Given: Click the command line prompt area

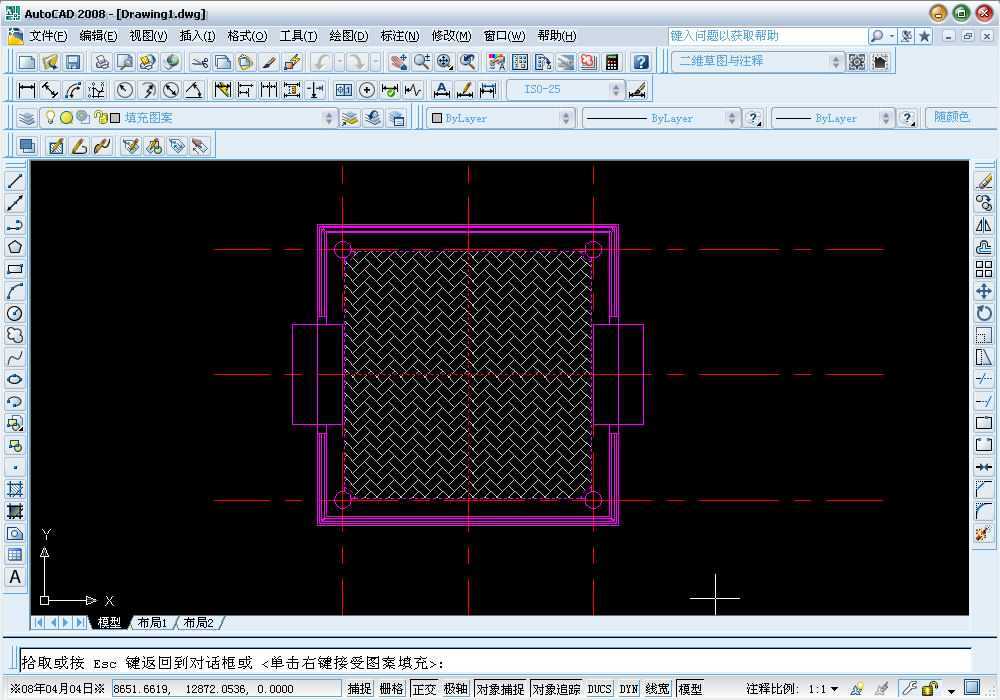Looking at the screenshot, I should (x=495, y=663).
